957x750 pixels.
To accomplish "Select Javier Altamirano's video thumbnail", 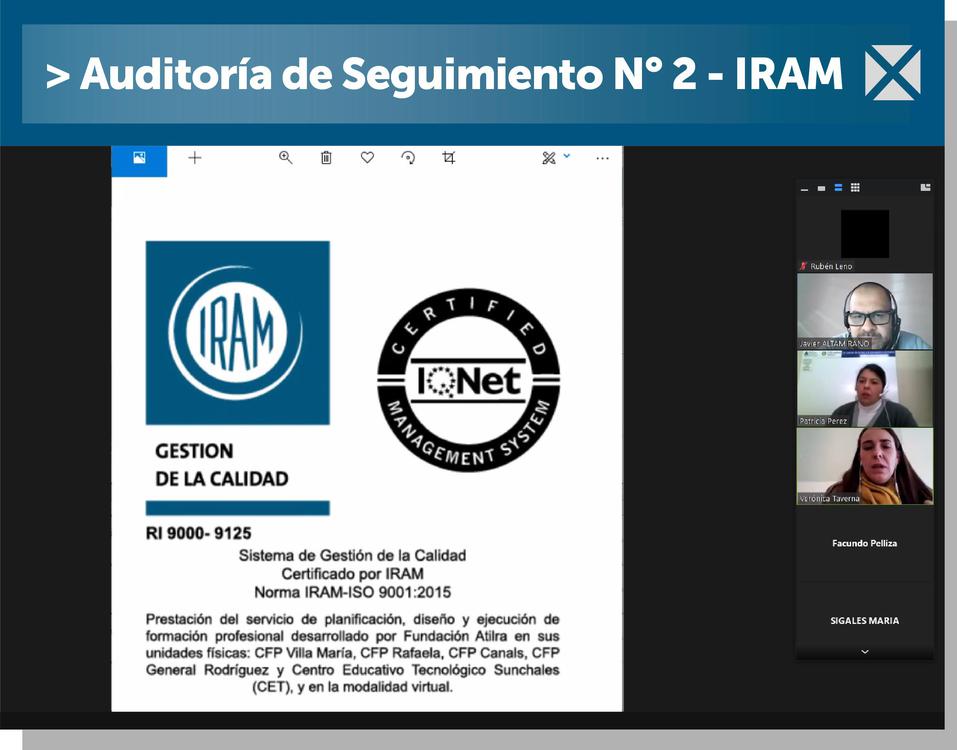I will (865, 311).
